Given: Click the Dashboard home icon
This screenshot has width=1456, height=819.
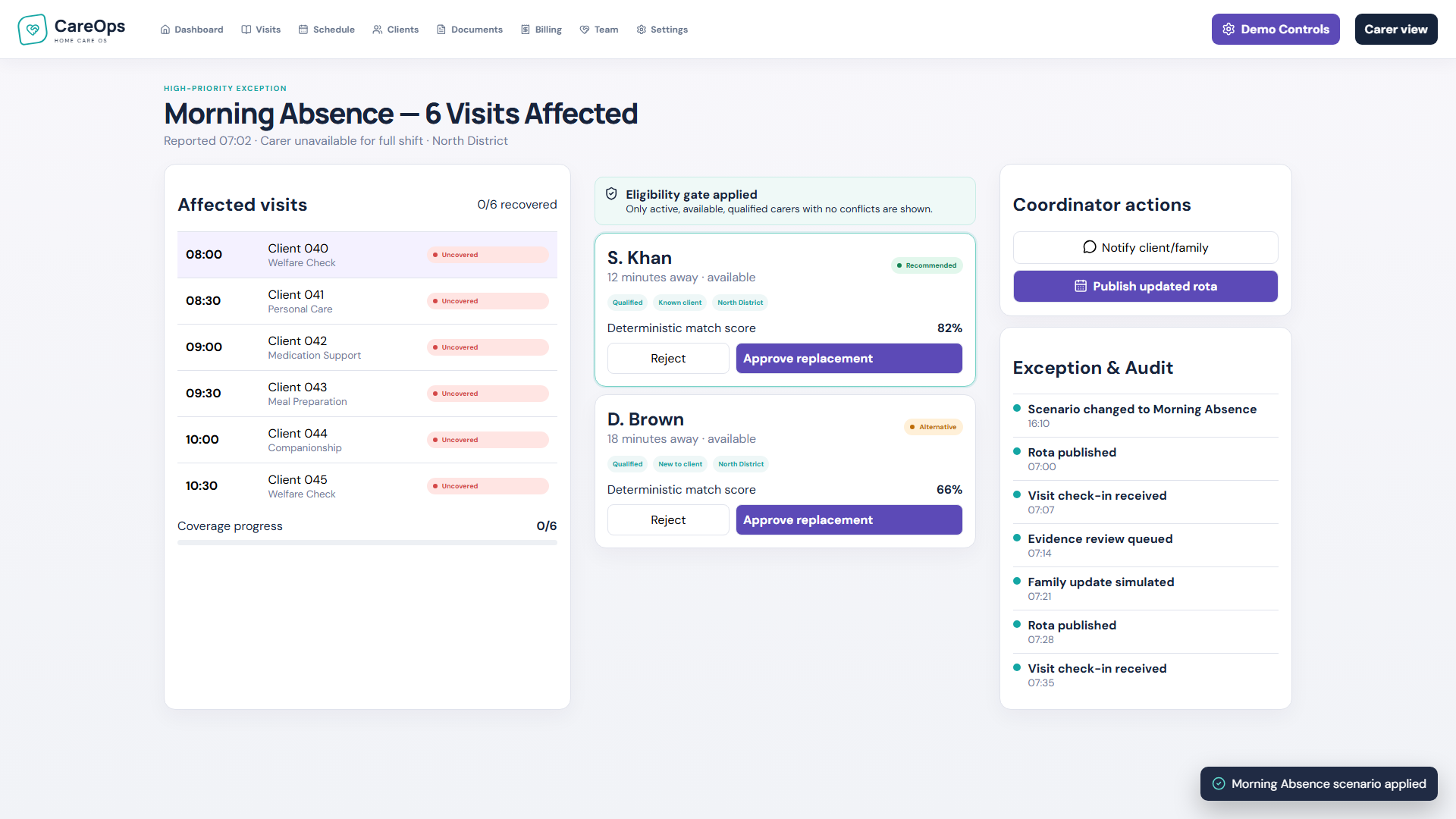Looking at the screenshot, I should pos(165,30).
